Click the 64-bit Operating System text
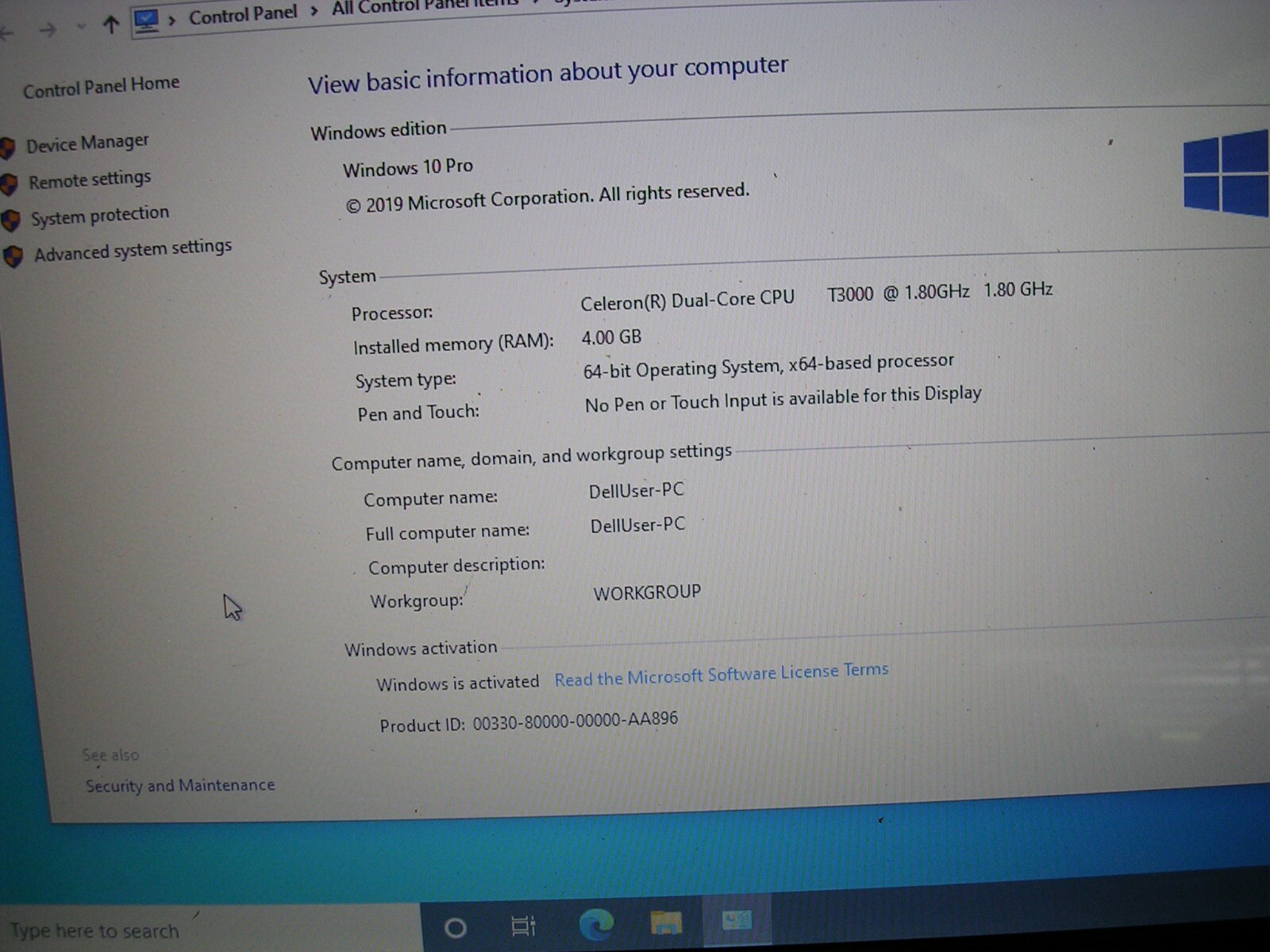This screenshot has width=1270, height=952. click(x=768, y=366)
